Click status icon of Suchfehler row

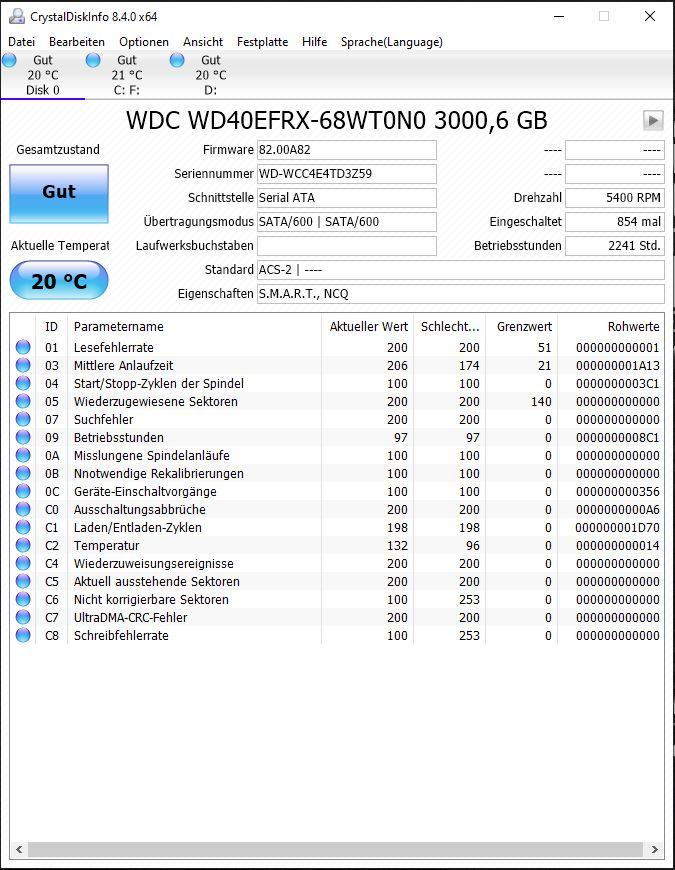pyautogui.click(x=23, y=419)
